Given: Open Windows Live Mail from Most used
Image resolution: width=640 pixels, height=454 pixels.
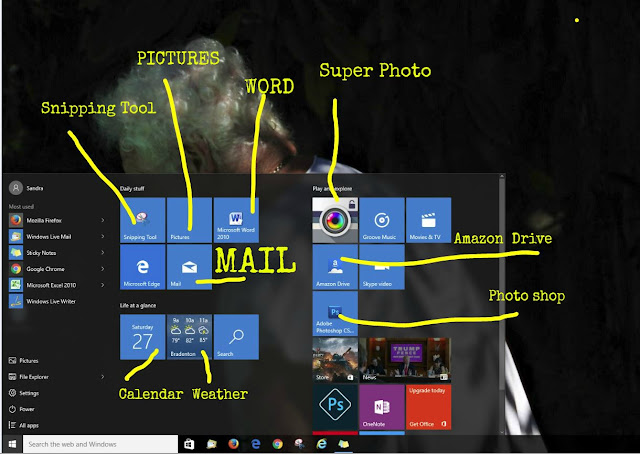Looking at the screenshot, I should pos(57,236).
